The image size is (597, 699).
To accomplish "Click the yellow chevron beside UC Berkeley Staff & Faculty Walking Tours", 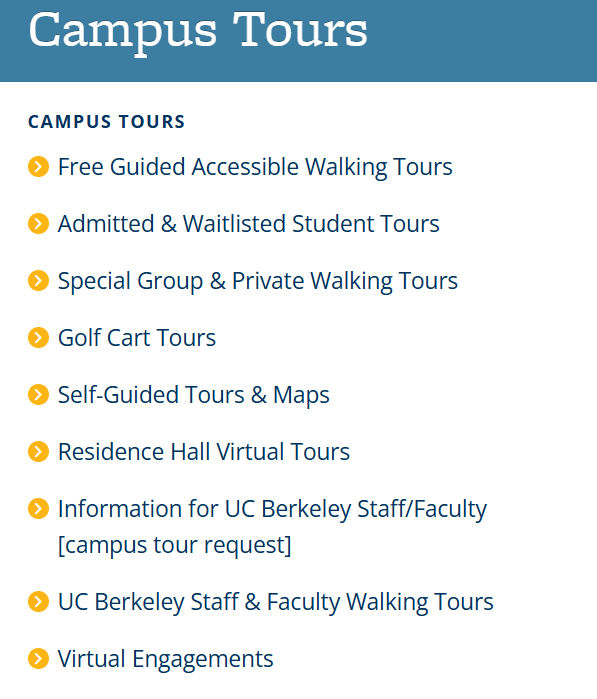I will [38, 601].
